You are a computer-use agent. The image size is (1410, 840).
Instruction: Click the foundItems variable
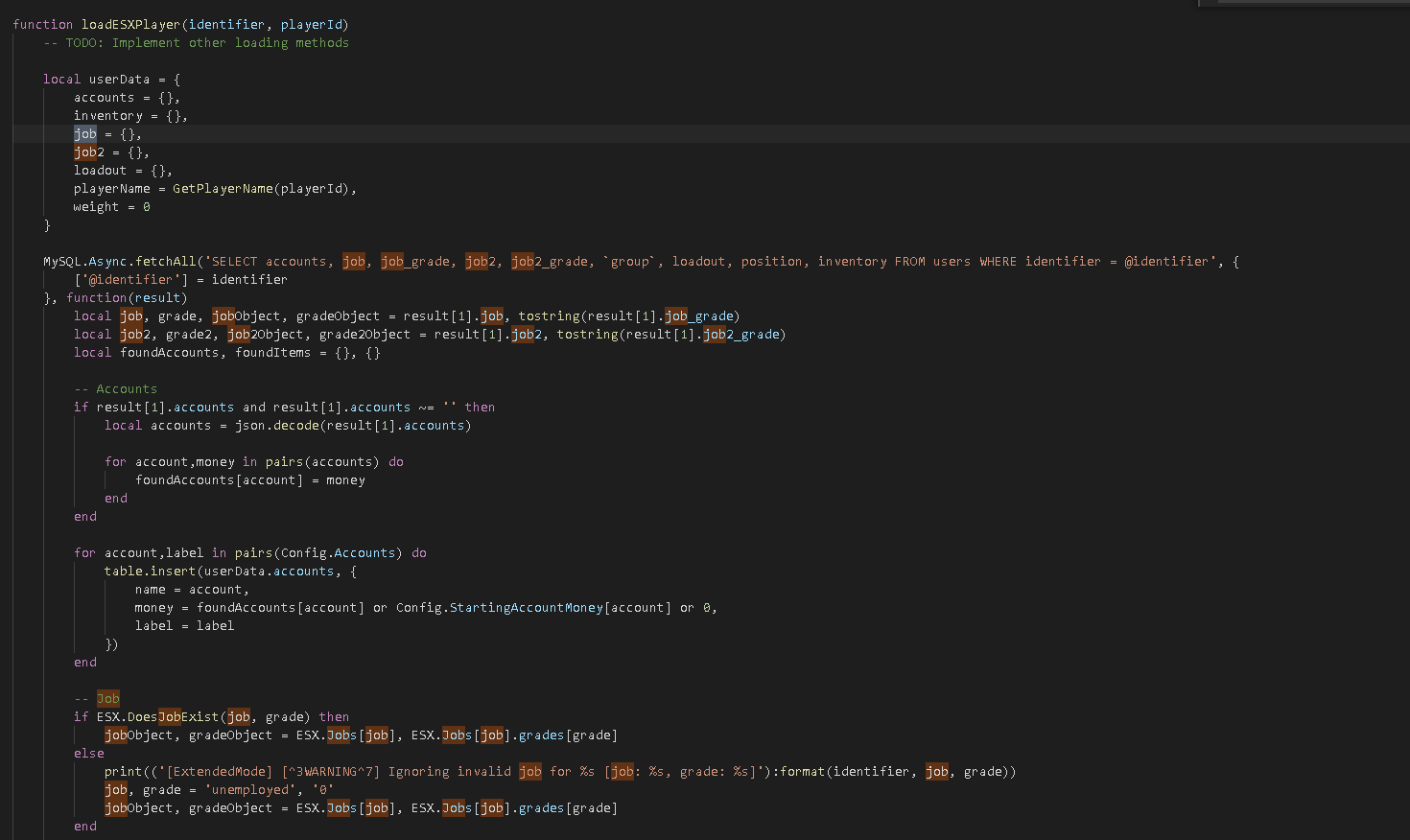(272, 352)
